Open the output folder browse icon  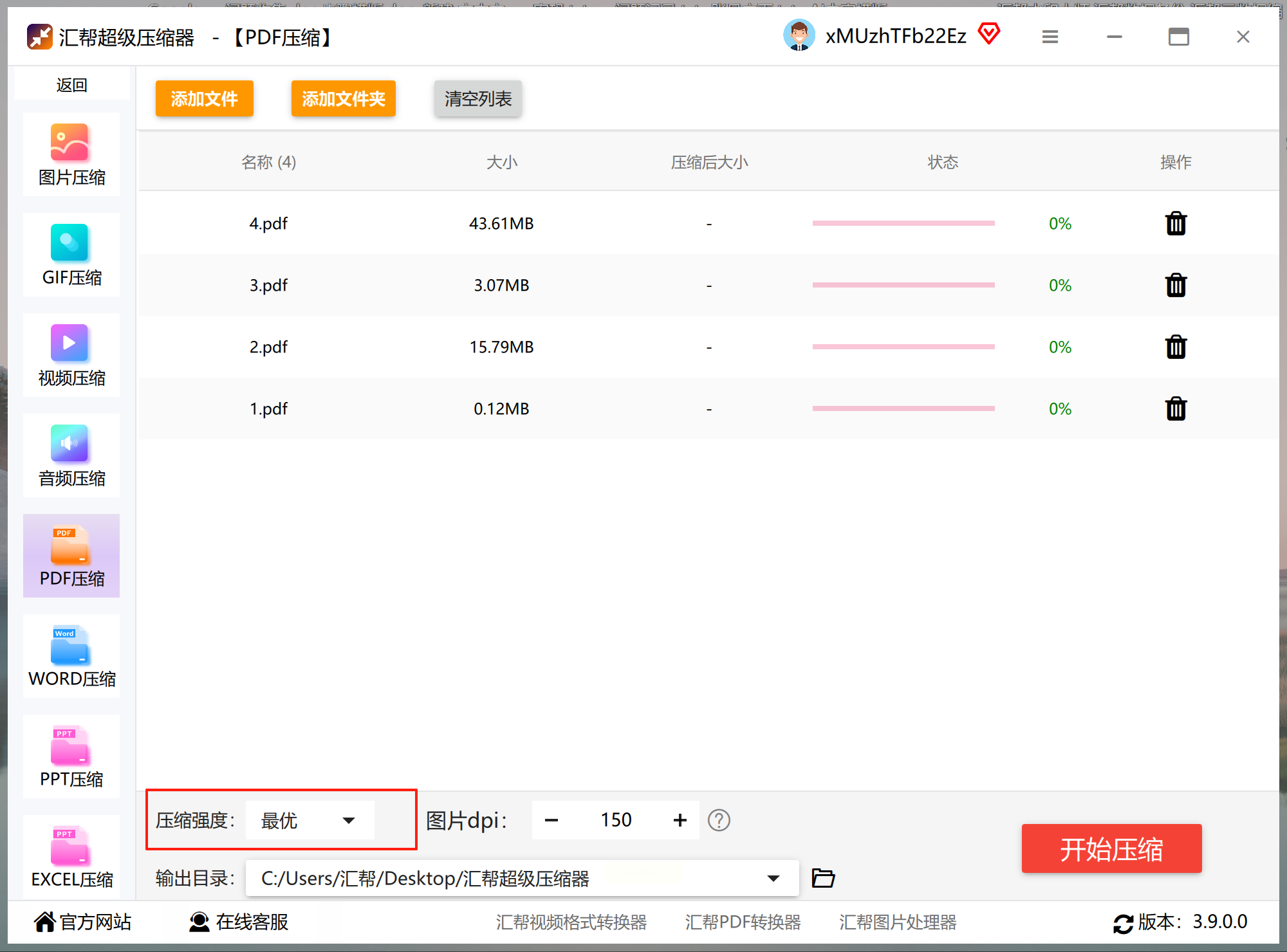point(823,878)
